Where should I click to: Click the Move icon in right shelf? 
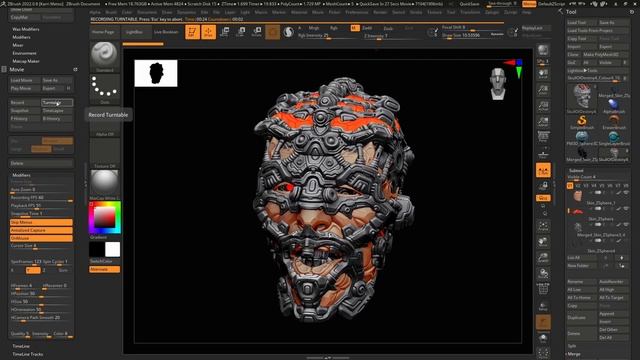pyautogui.click(x=543, y=242)
